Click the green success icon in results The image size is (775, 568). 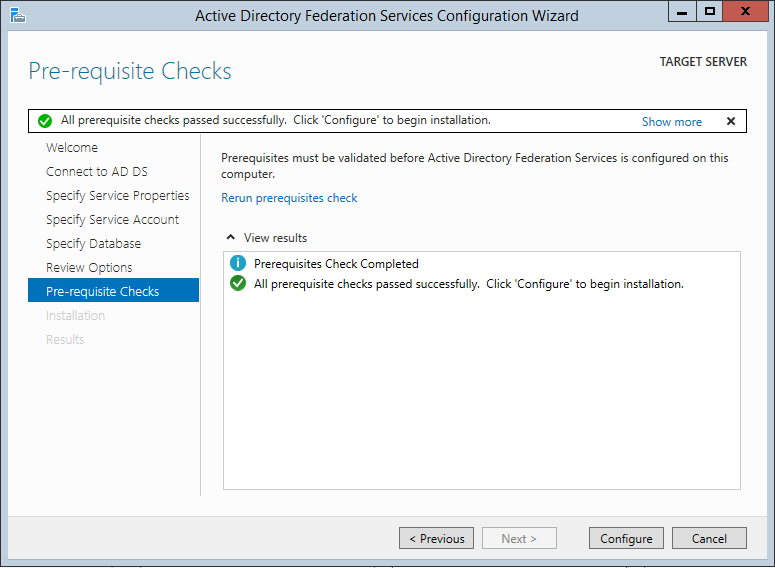tap(238, 284)
